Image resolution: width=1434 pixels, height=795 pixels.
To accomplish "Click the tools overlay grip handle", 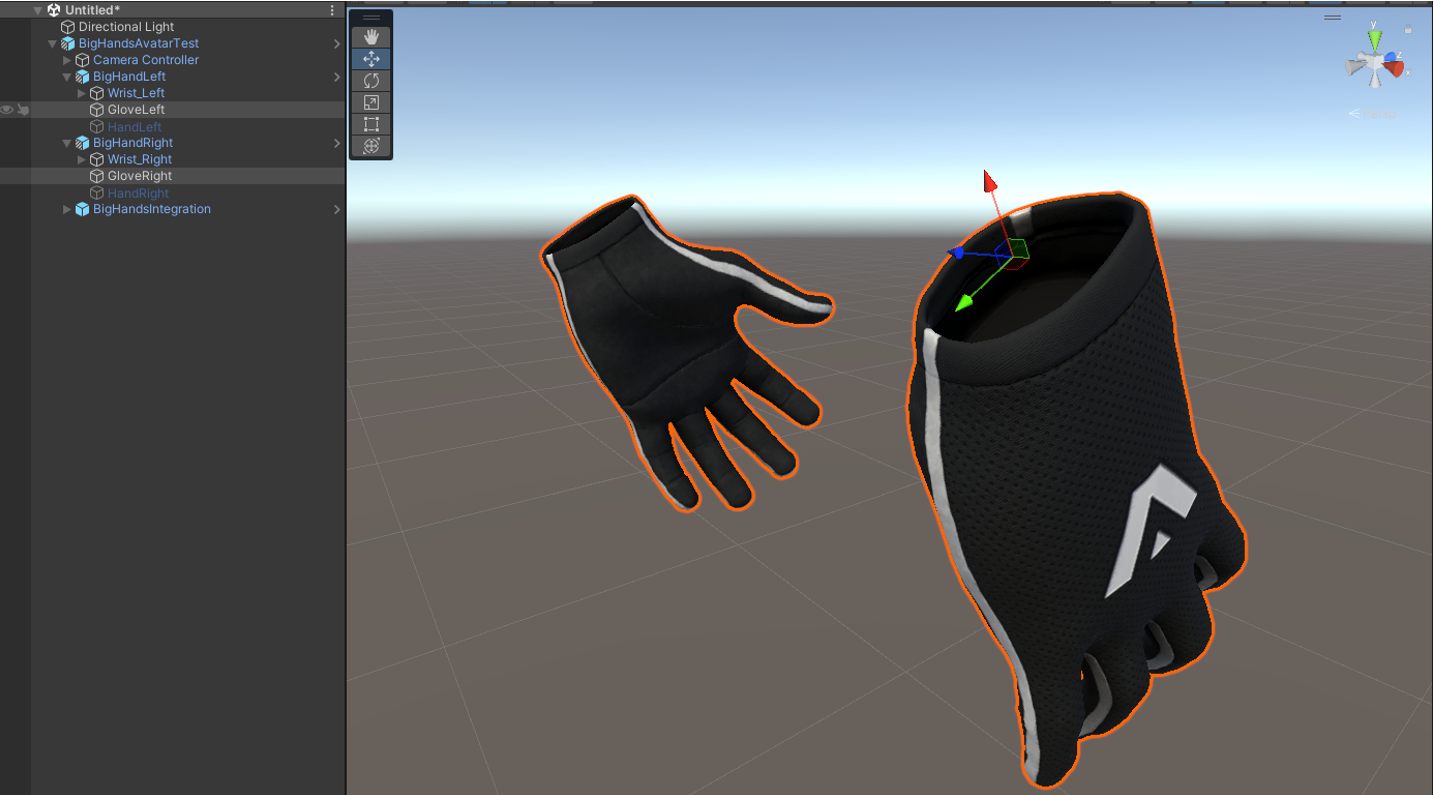I will pos(371,17).
